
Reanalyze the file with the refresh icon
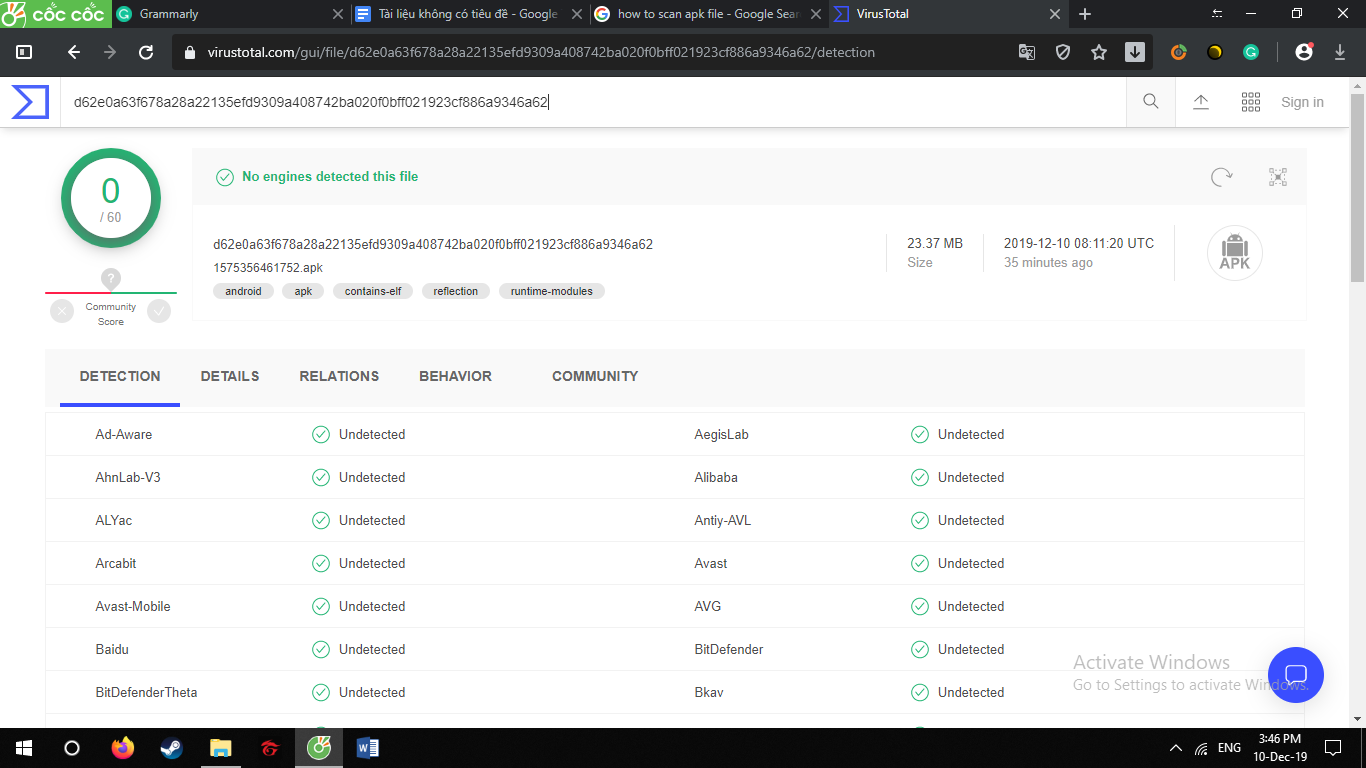(1222, 177)
